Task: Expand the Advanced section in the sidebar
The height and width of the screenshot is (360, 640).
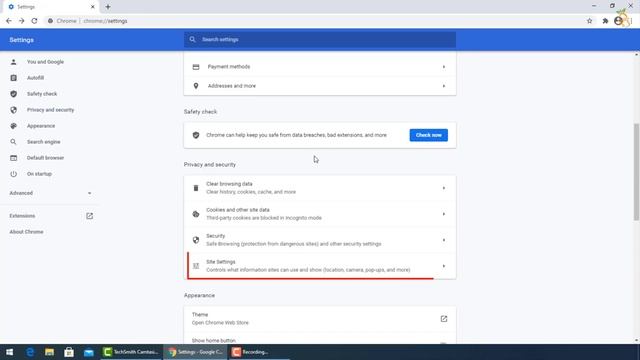Action: (x=50, y=193)
